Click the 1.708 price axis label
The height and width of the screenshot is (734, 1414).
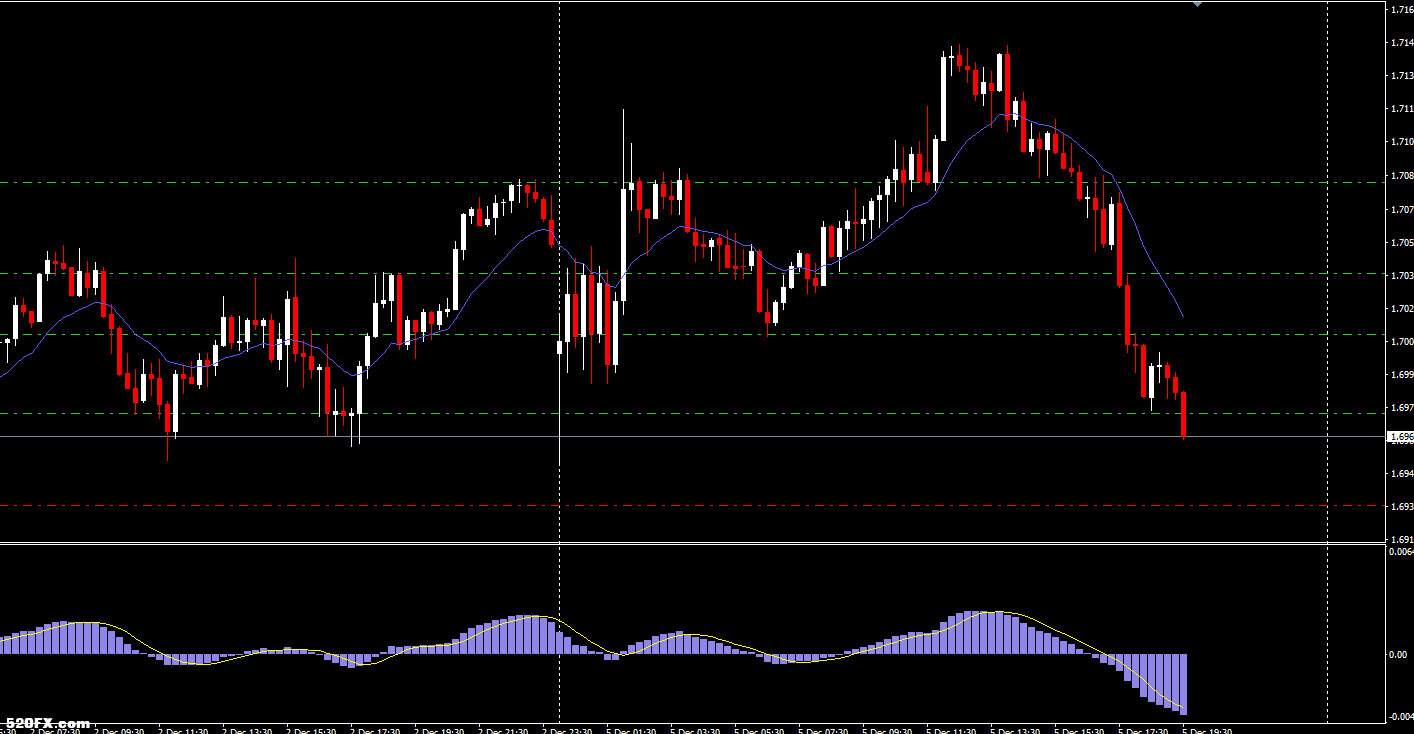[1401, 176]
